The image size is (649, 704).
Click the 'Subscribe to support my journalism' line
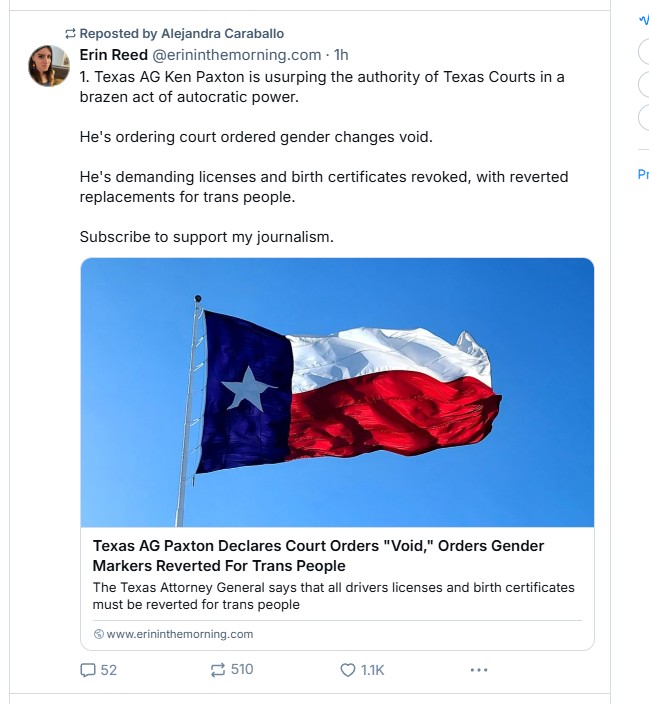coord(206,237)
